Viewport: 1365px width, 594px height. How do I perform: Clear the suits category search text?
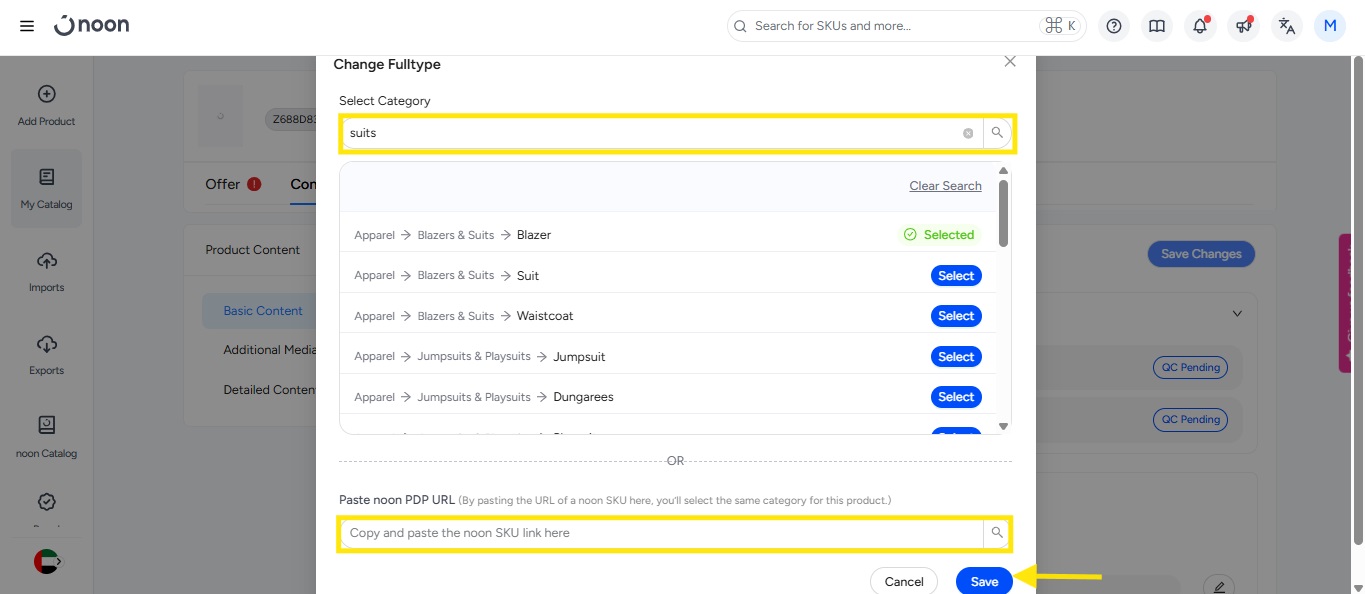(x=968, y=133)
